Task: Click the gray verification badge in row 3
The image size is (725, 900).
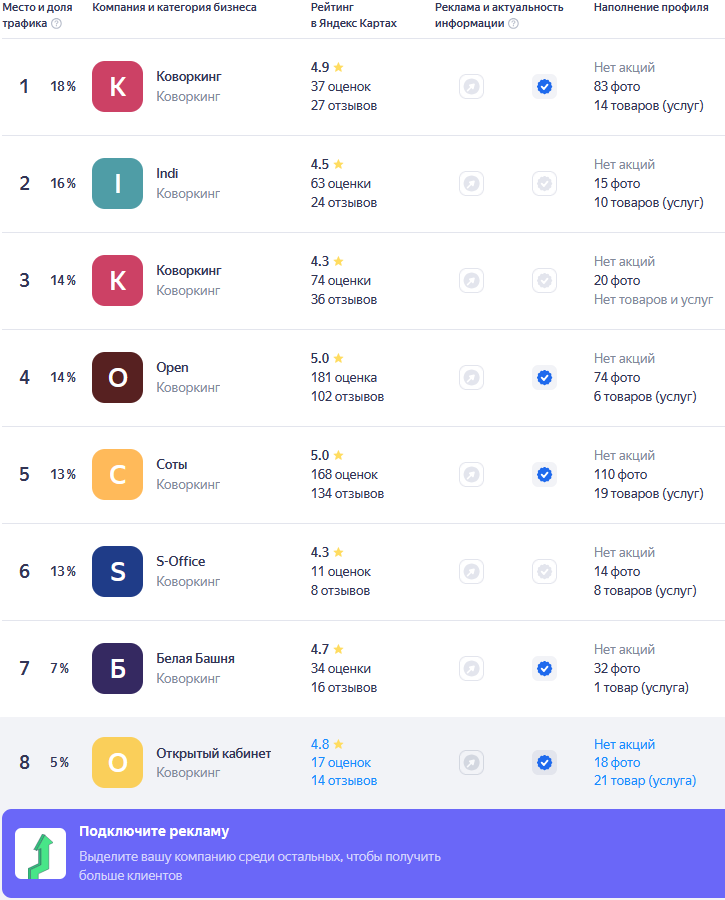Action: [544, 281]
